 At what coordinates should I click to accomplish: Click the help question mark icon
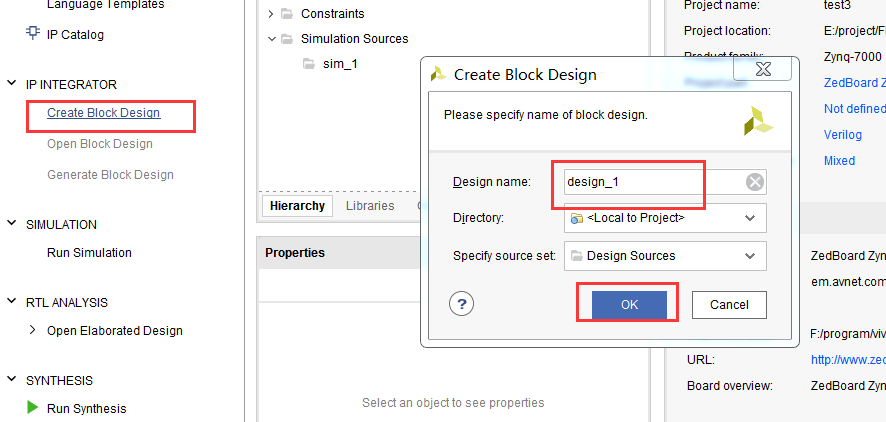click(x=461, y=305)
